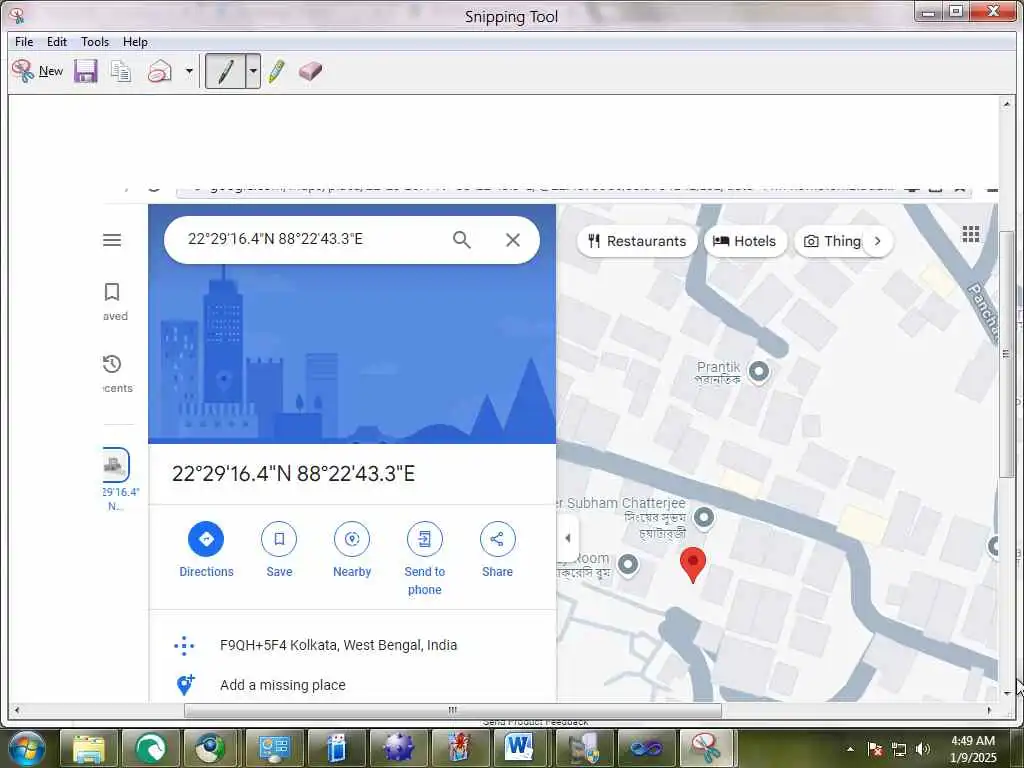Click the red location pin on map
The width and height of the screenshot is (1024, 768).
693,565
